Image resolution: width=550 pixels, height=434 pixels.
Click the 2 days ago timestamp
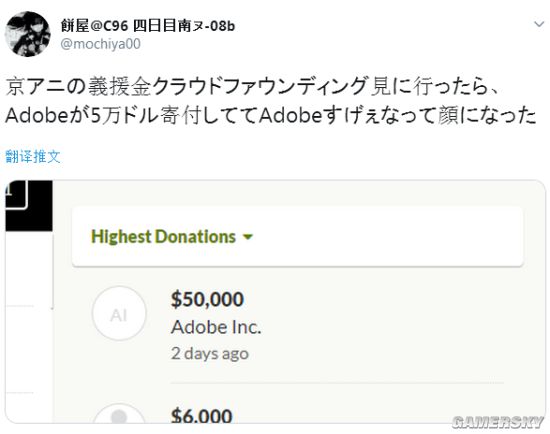(x=210, y=353)
